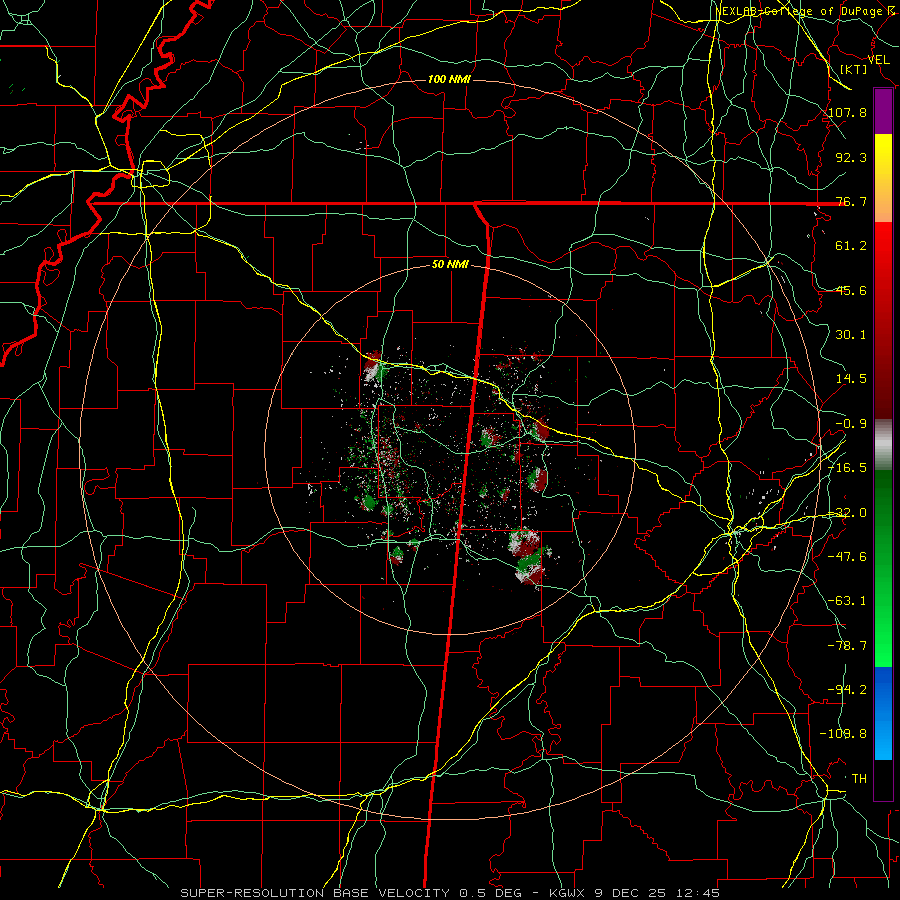Viewport: 900px width, 900px height.
Task: Click the TH legend label
Action: (x=859, y=779)
